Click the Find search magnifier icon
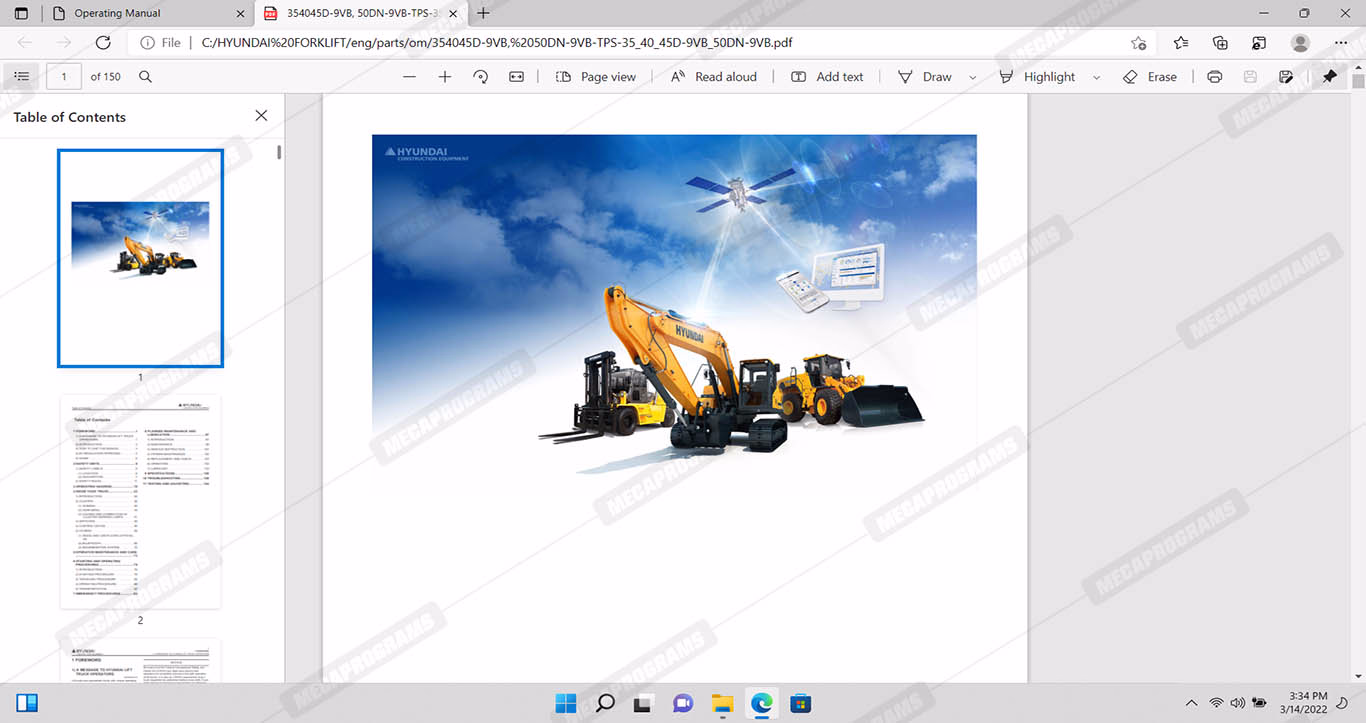Screen dimensions: 1366x723 point(145,77)
